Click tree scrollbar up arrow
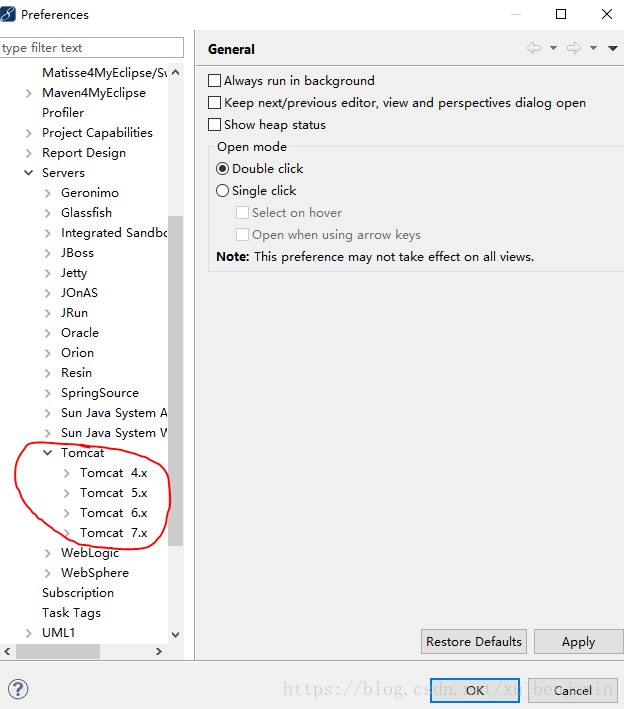This screenshot has width=624, height=709. [176, 72]
